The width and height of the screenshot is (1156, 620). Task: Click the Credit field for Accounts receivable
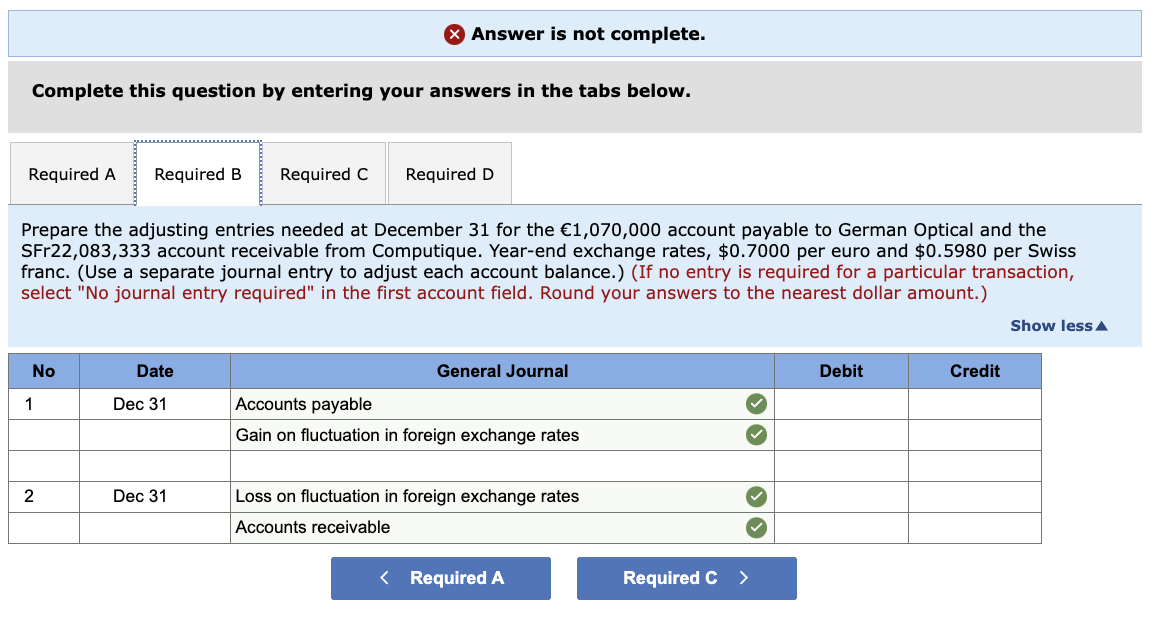(x=974, y=527)
